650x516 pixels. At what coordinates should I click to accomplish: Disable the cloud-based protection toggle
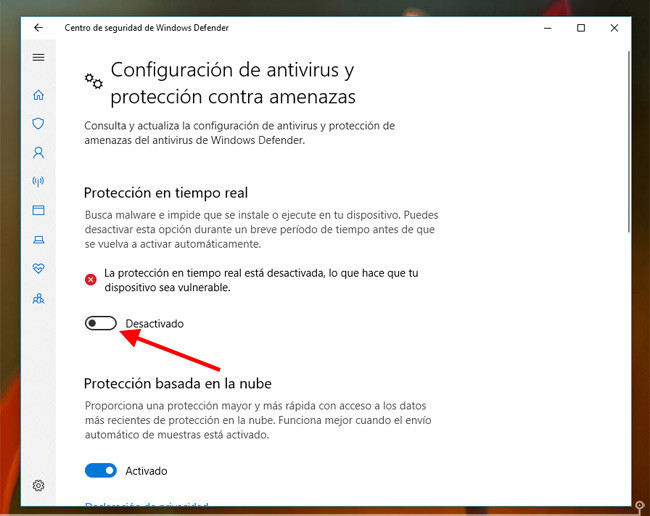101,470
